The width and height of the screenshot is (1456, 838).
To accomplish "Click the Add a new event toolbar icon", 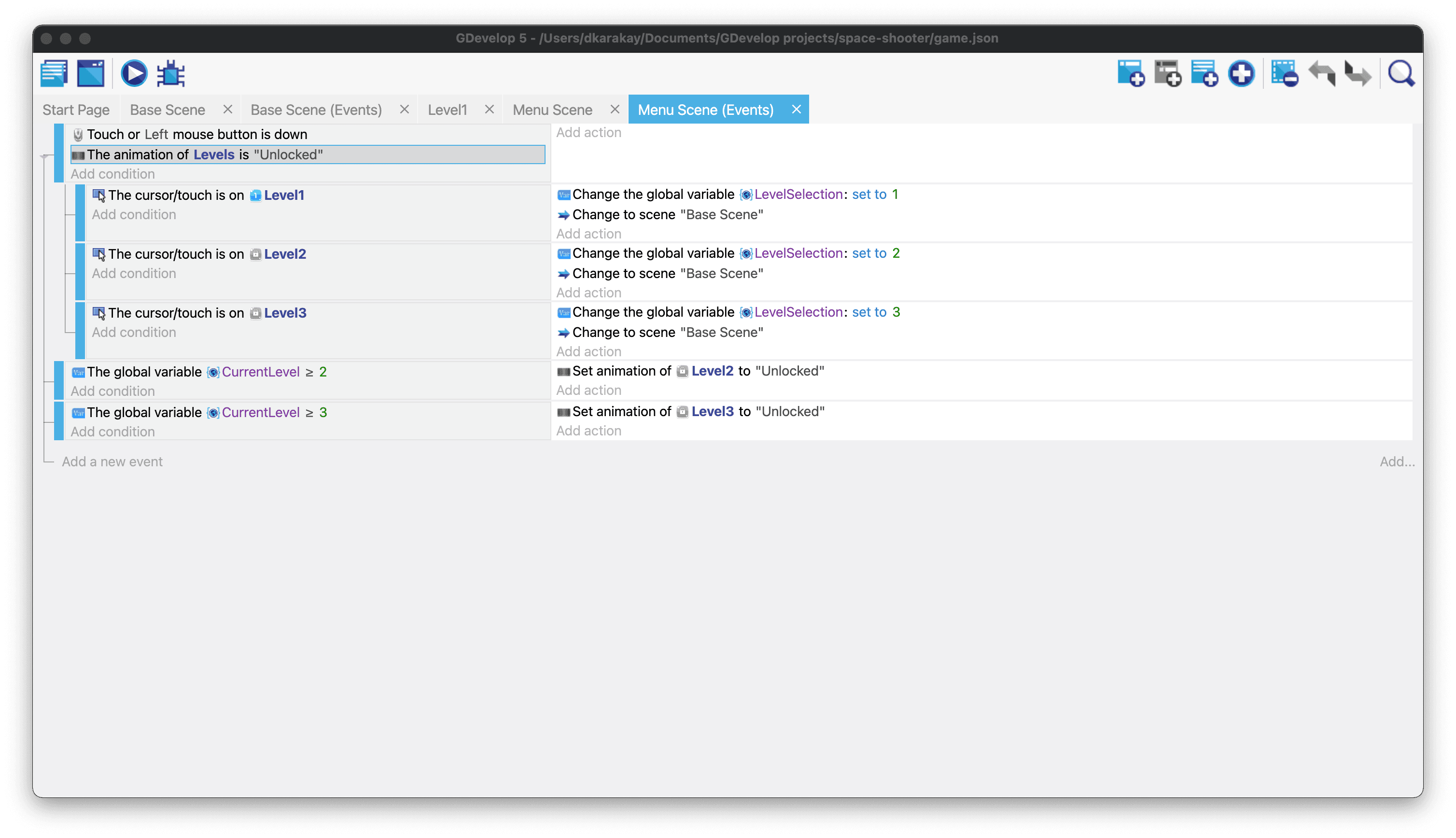I will tap(1131, 74).
